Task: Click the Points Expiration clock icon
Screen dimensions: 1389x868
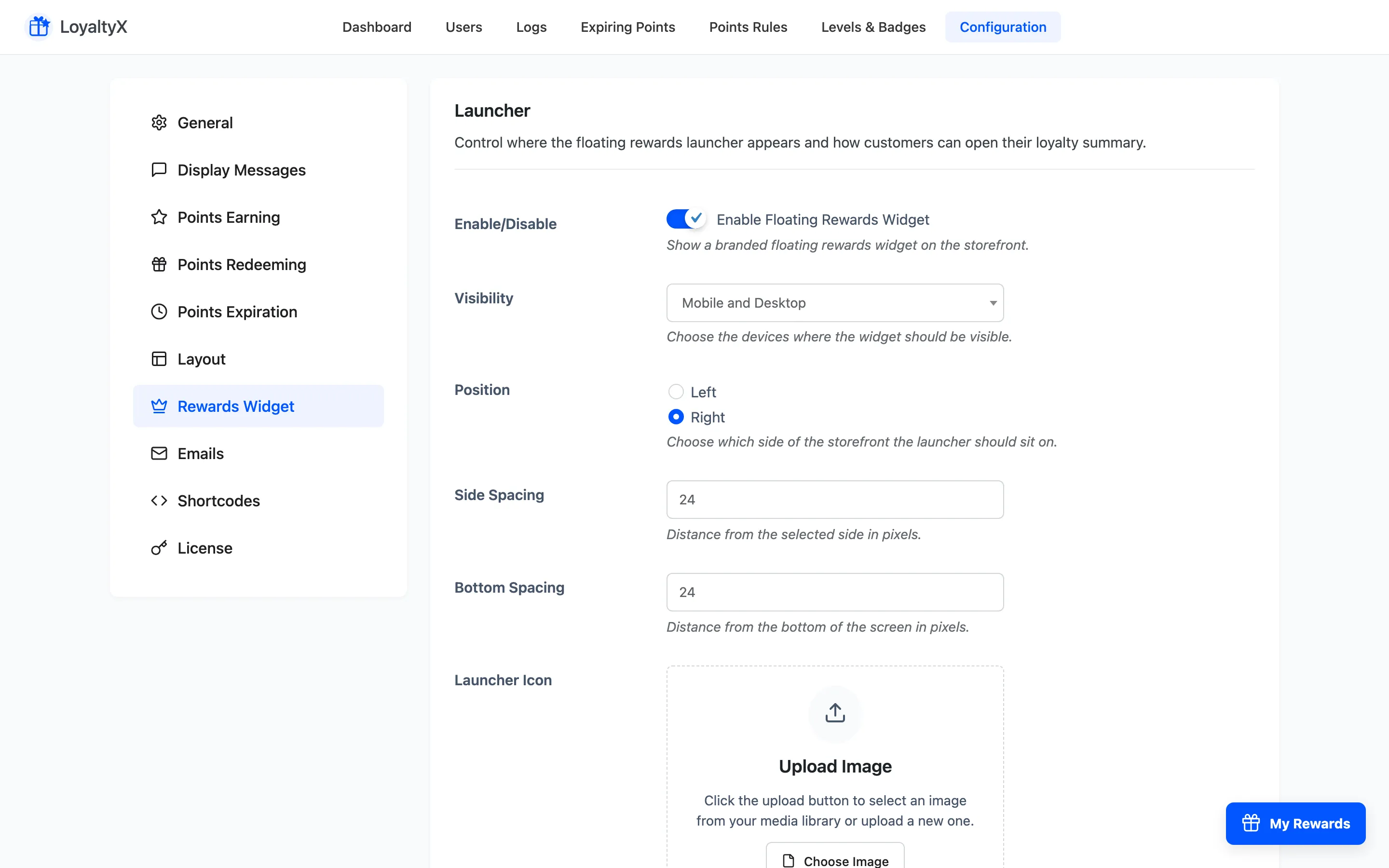Action: (159, 312)
